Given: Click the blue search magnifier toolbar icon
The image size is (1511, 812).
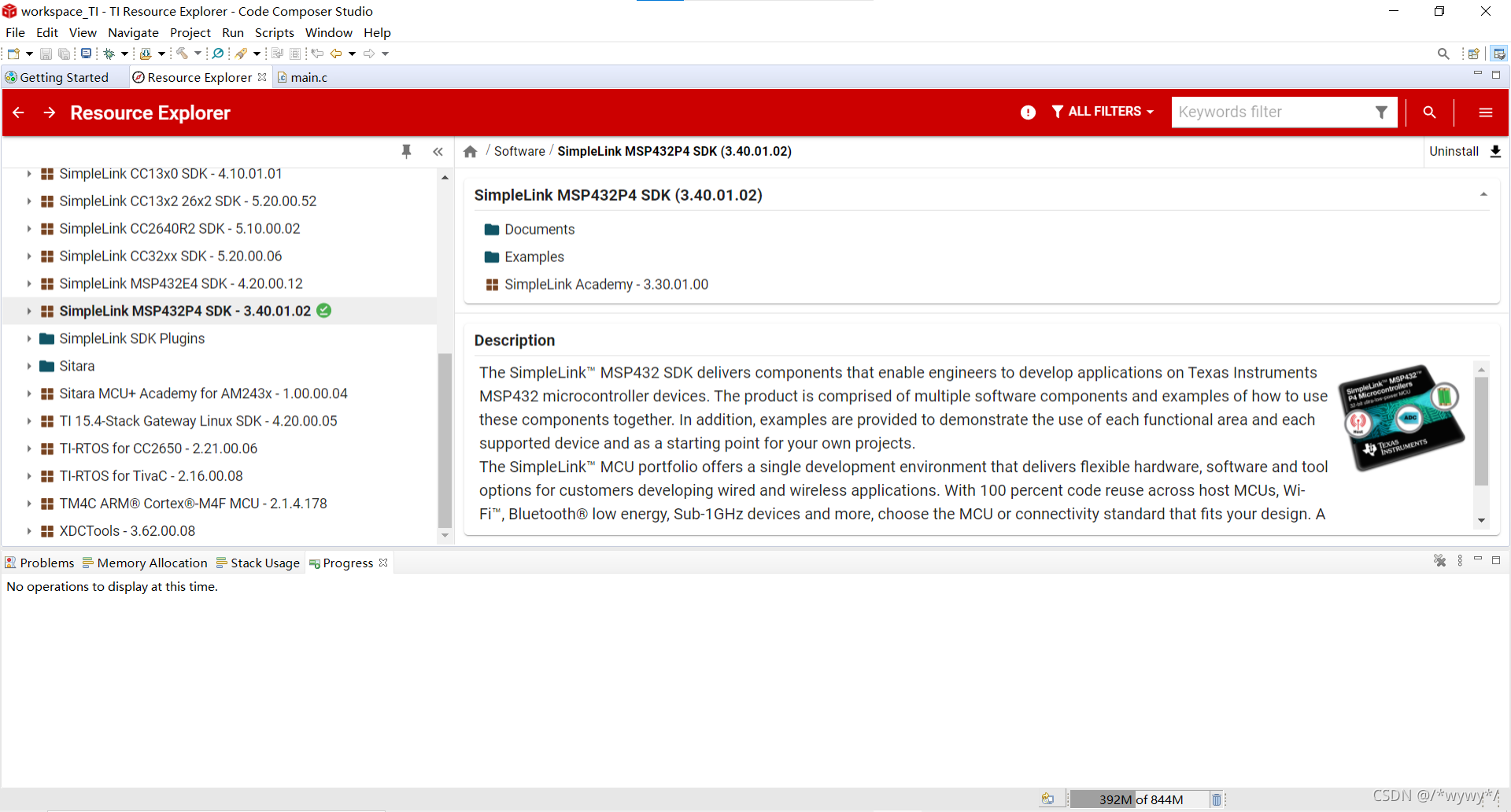Looking at the screenshot, I should point(218,54).
